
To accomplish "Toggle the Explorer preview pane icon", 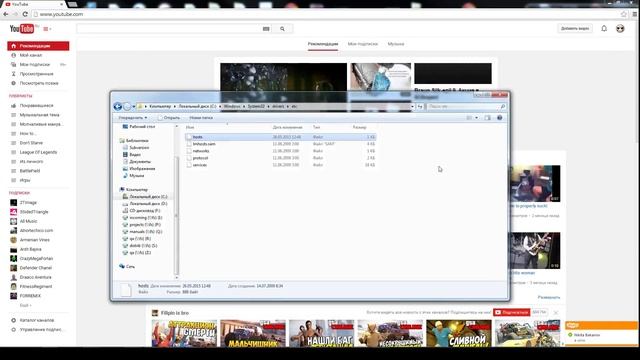I will coord(487,118).
